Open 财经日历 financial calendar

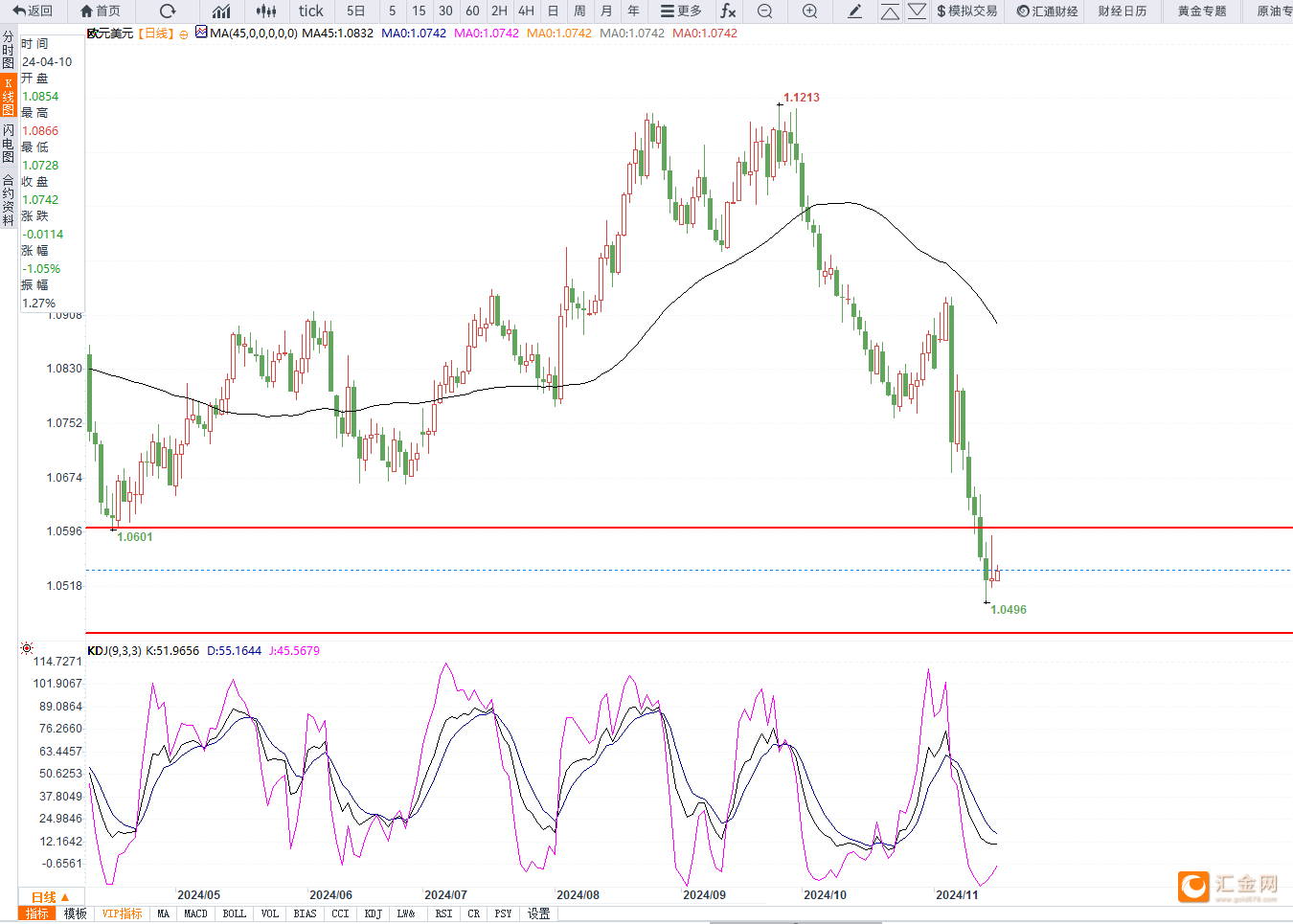point(1123,11)
